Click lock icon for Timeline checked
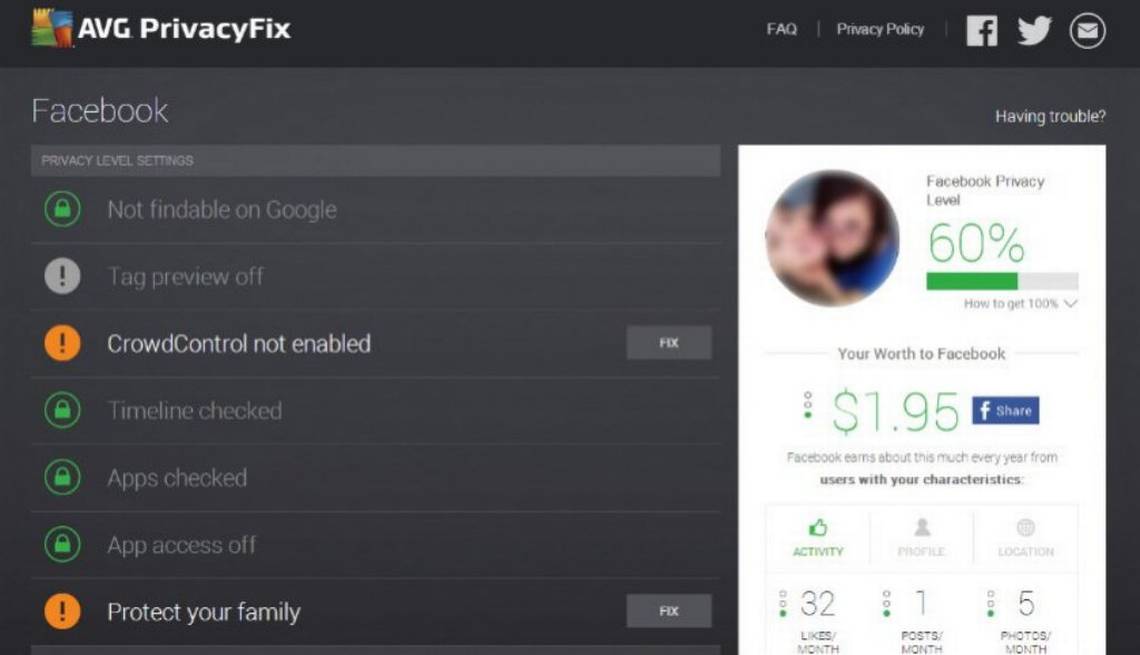1140x655 pixels. 63,410
